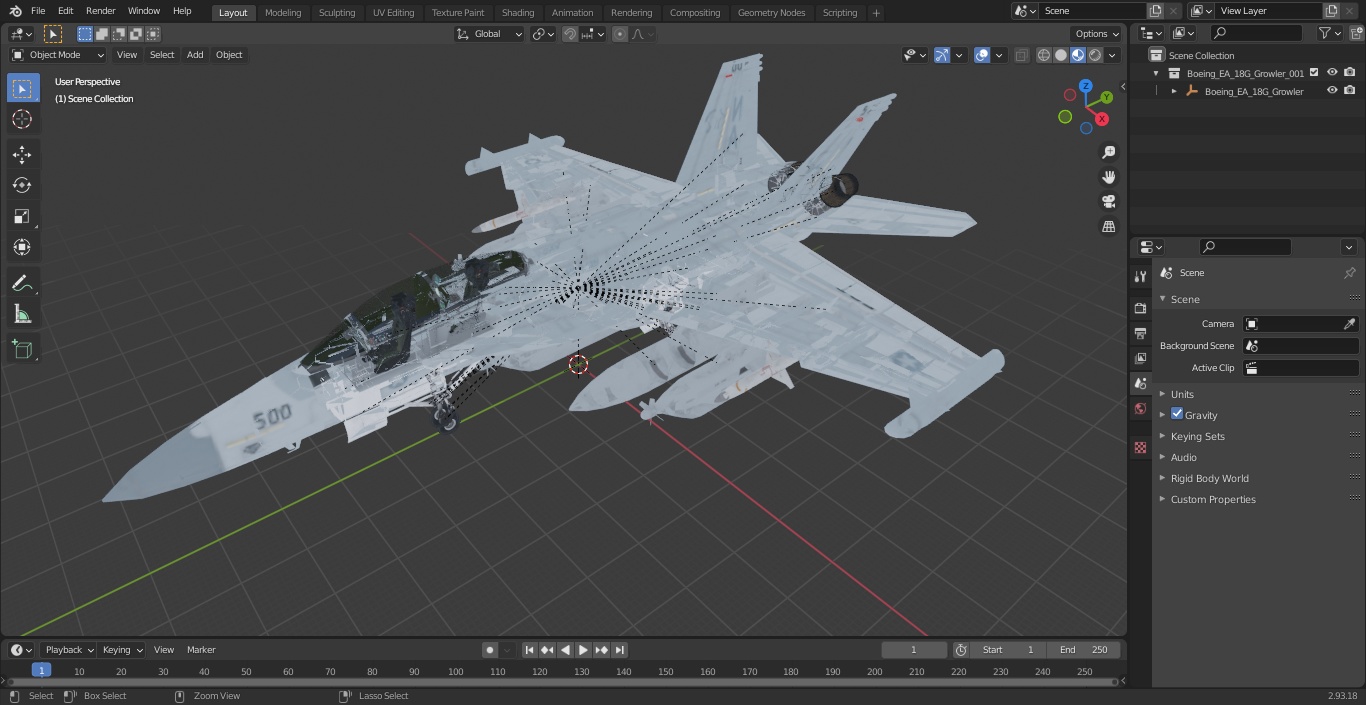Screen dimensions: 1366x705
Task: Switch perspective/orthographic with grid icon
Action: pyautogui.click(x=1108, y=226)
